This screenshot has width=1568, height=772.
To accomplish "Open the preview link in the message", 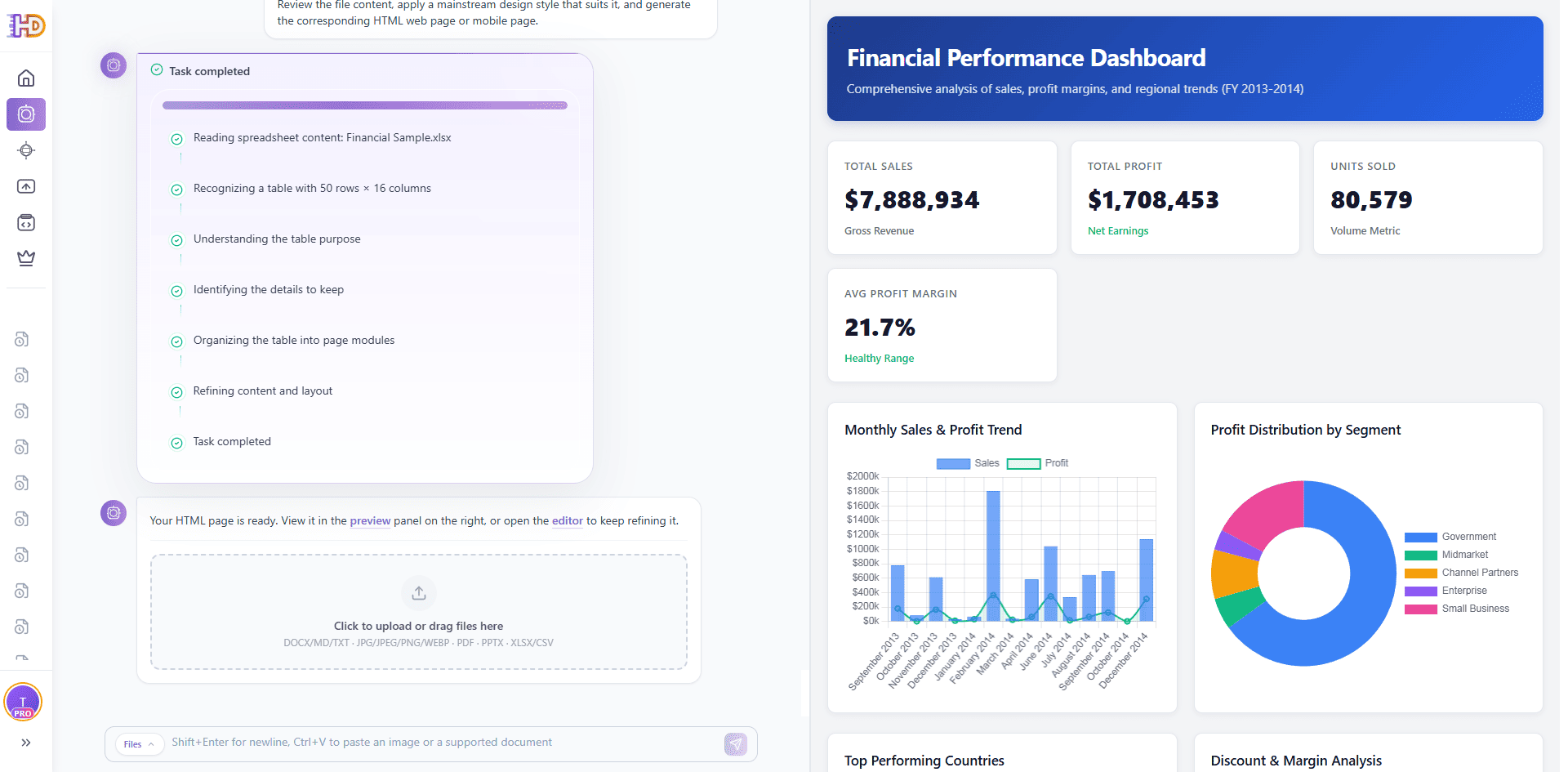I will click(x=370, y=520).
